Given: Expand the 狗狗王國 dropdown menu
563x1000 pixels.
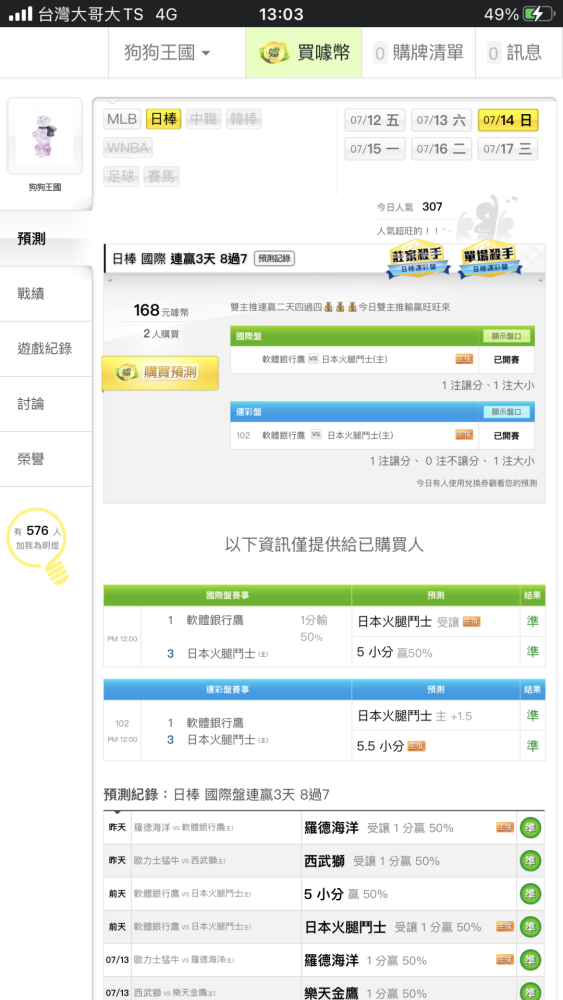Looking at the screenshot, I should [167, 52].
